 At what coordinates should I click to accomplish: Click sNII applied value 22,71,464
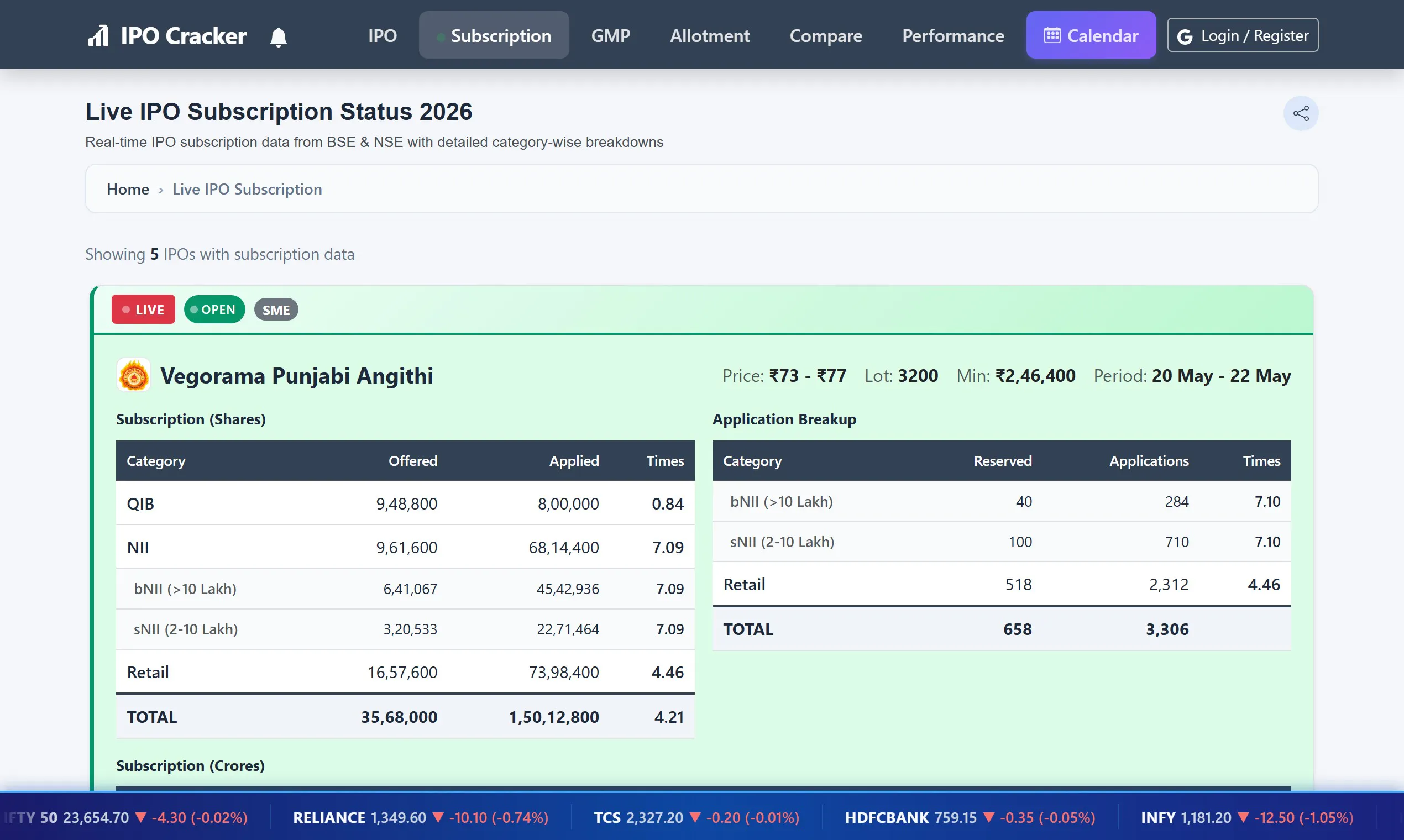567,629
